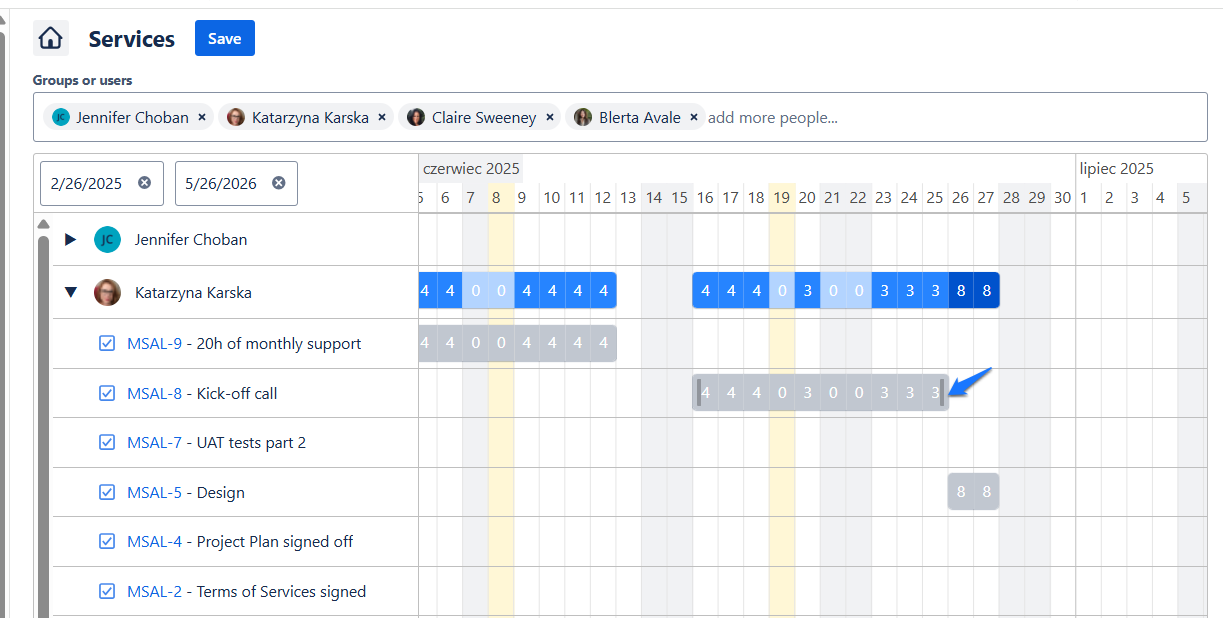
Task: Click Katarzyna Karska's profile photo
Action: pos(236,116)
